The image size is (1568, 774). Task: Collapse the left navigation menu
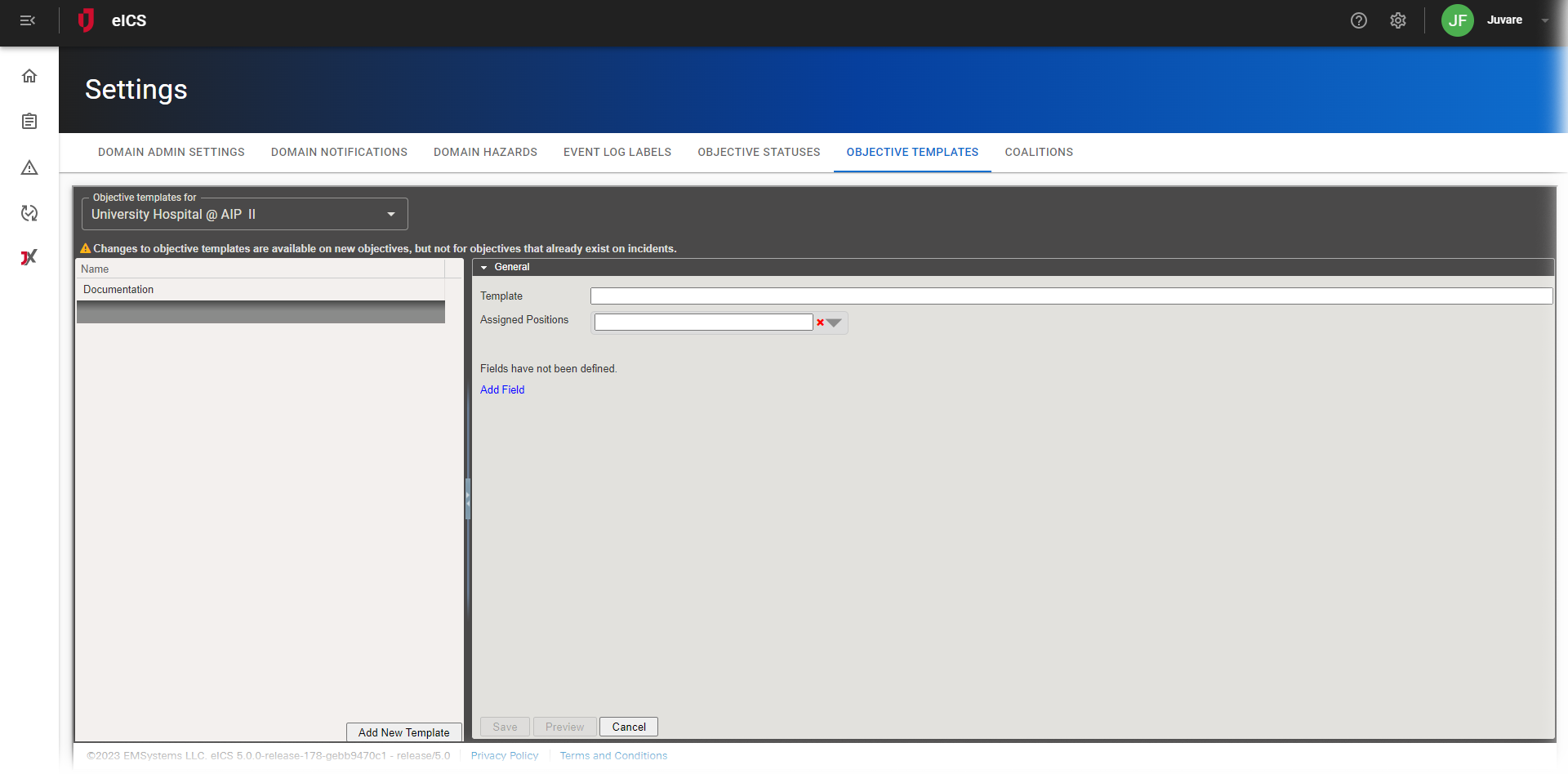(28, 20)
